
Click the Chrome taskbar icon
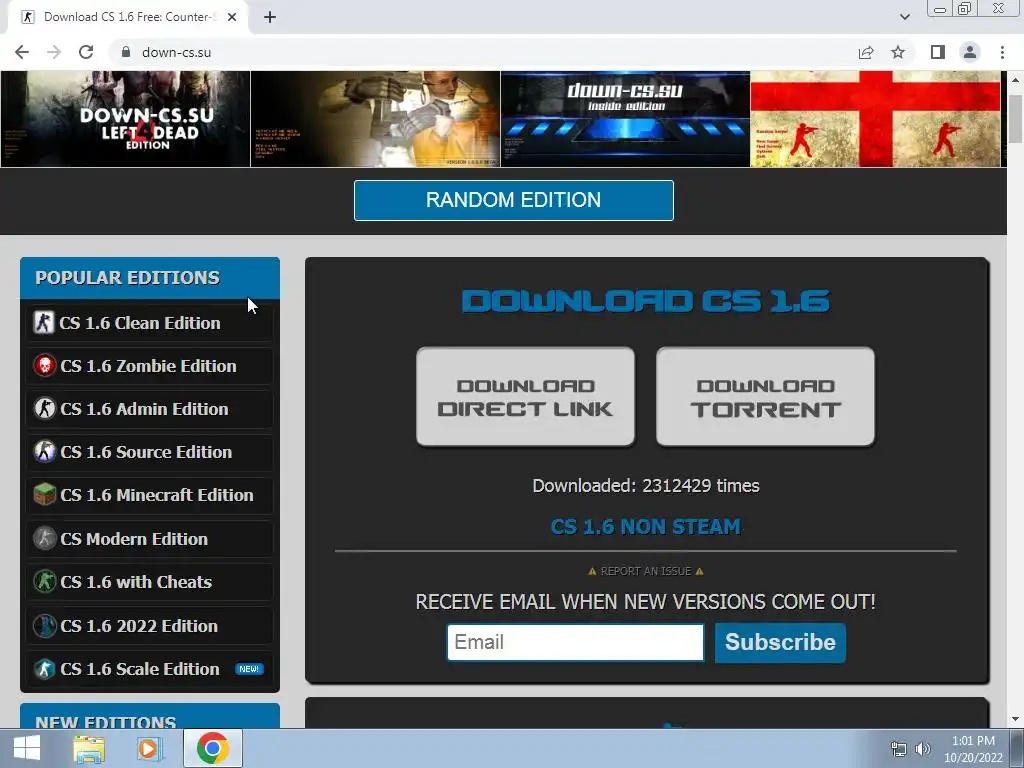212,748
